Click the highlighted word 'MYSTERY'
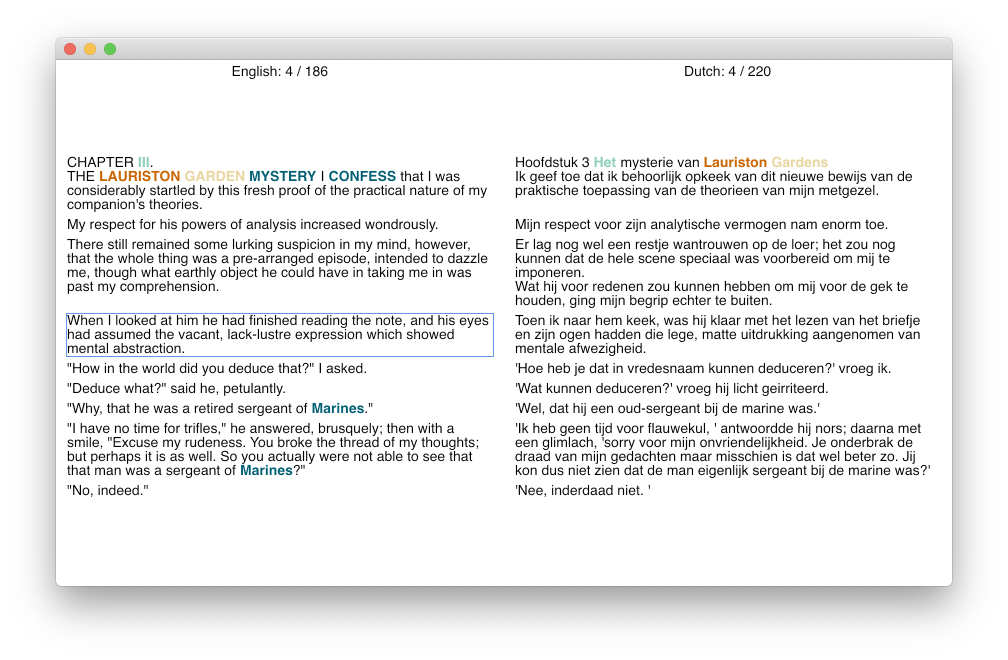 282,176
